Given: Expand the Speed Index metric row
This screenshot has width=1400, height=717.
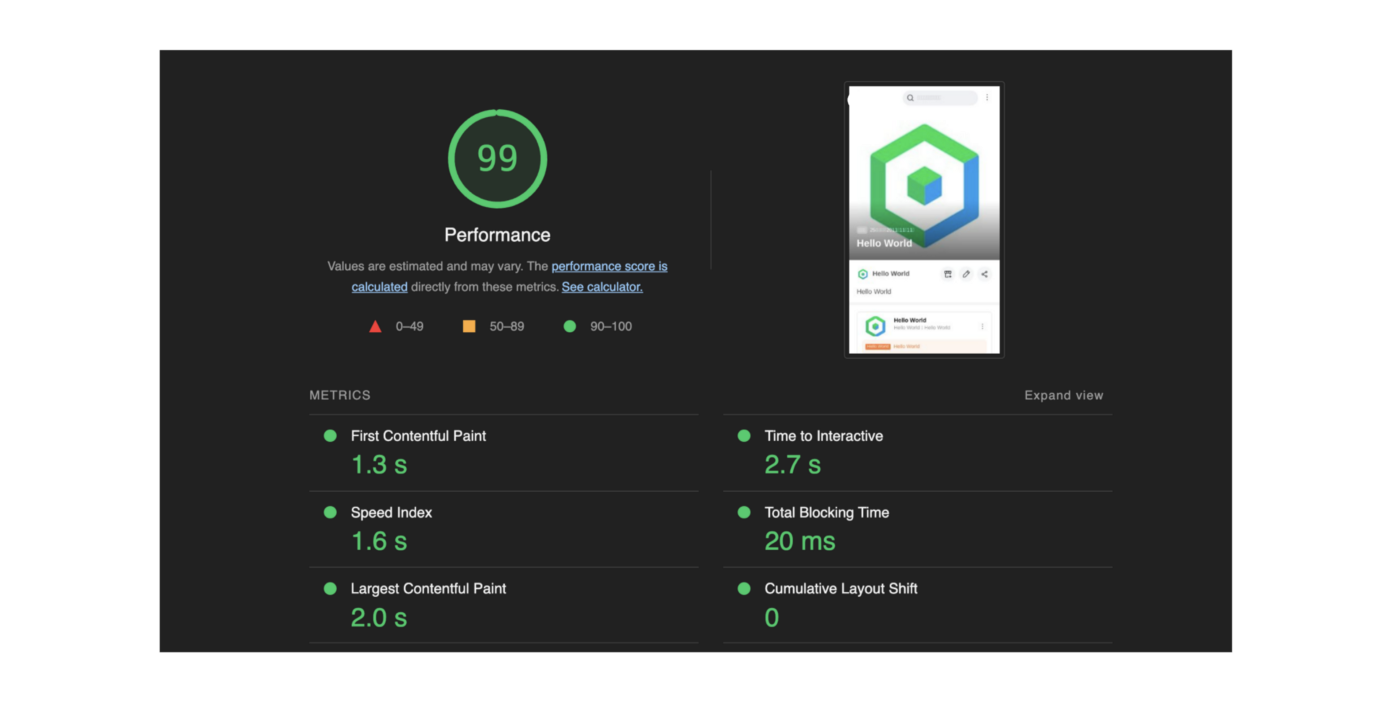Looking at the screenshot, I should coord(391,513).
